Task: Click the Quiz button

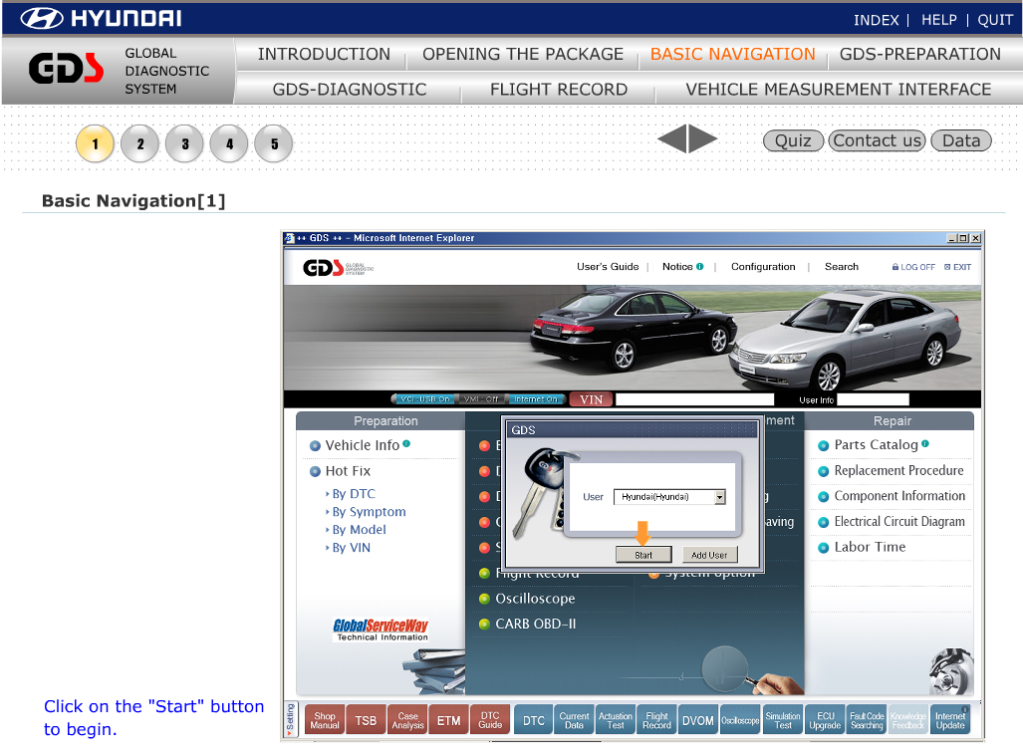Action: point(793,141)
